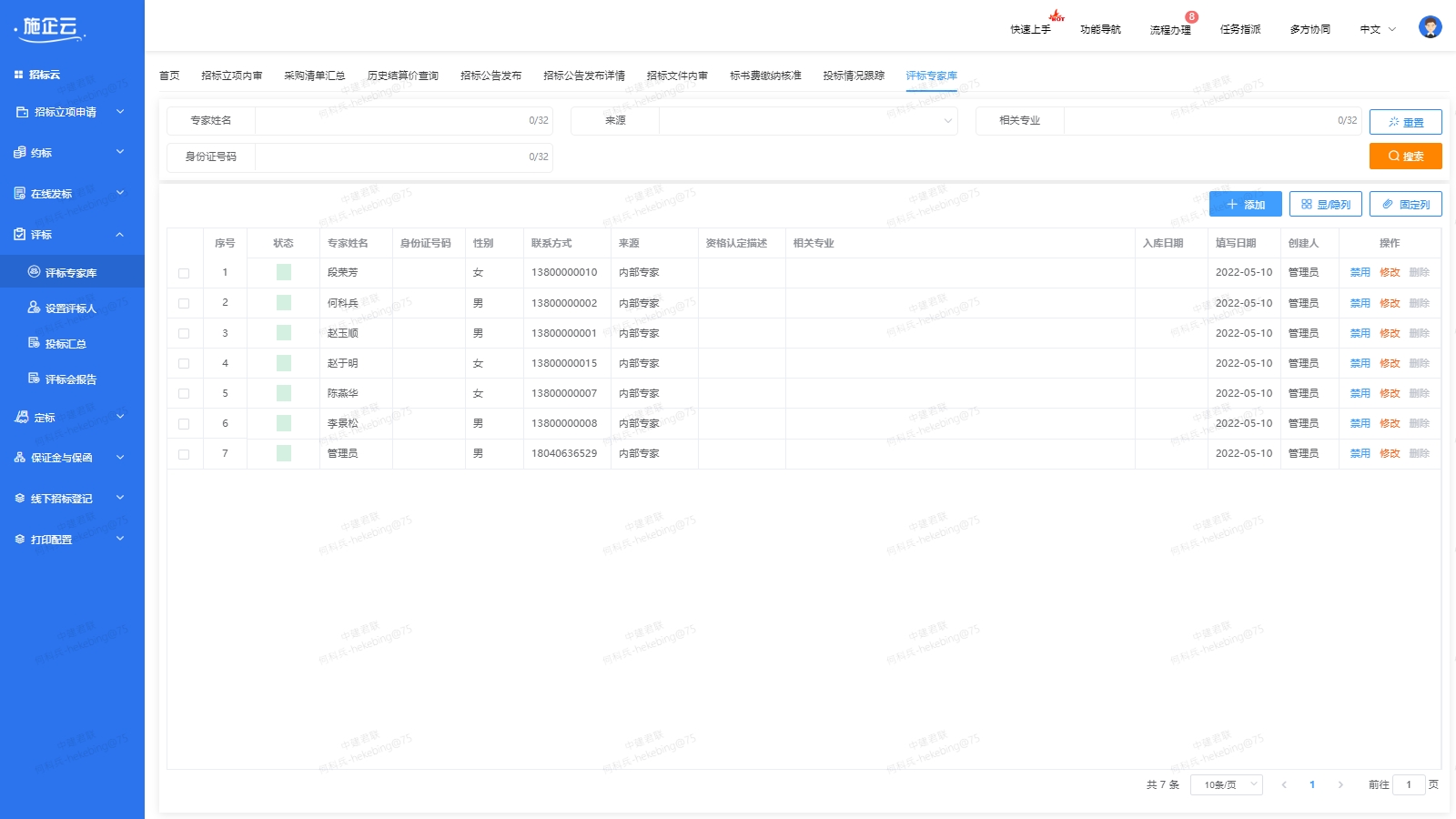The height and width of the screenshot is (819, 1456).
Task: Click 多方协同 in top bar
Action: pyautogui.click(x=1310, y=29)
